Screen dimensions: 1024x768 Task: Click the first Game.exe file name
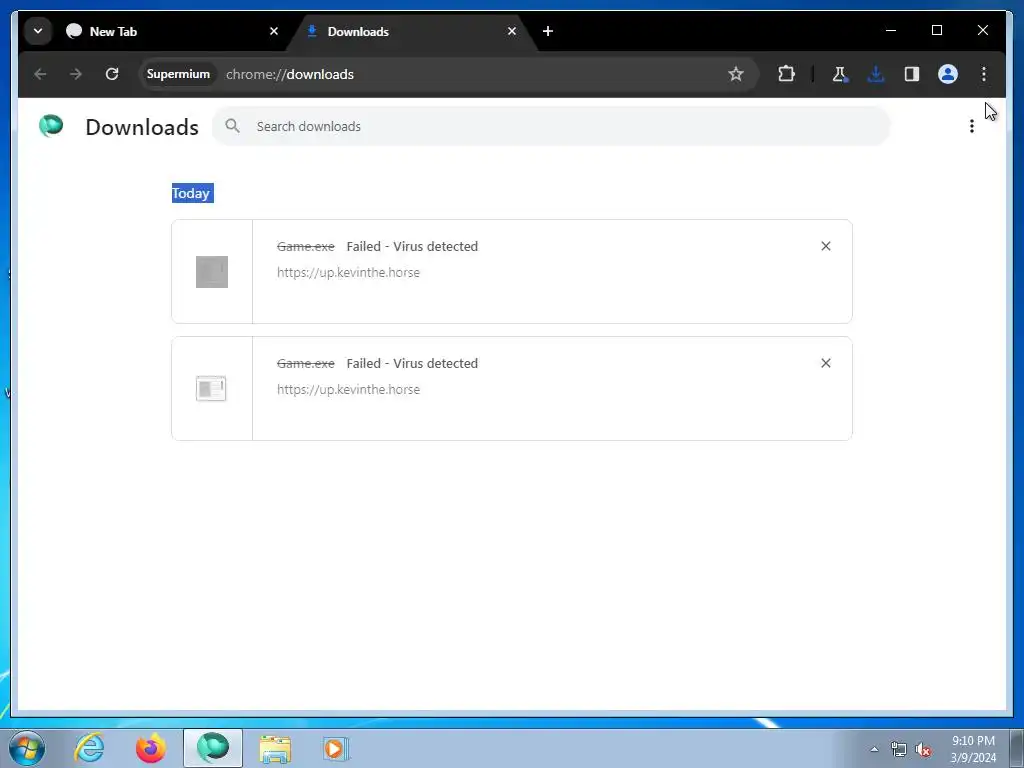(306, 247)
